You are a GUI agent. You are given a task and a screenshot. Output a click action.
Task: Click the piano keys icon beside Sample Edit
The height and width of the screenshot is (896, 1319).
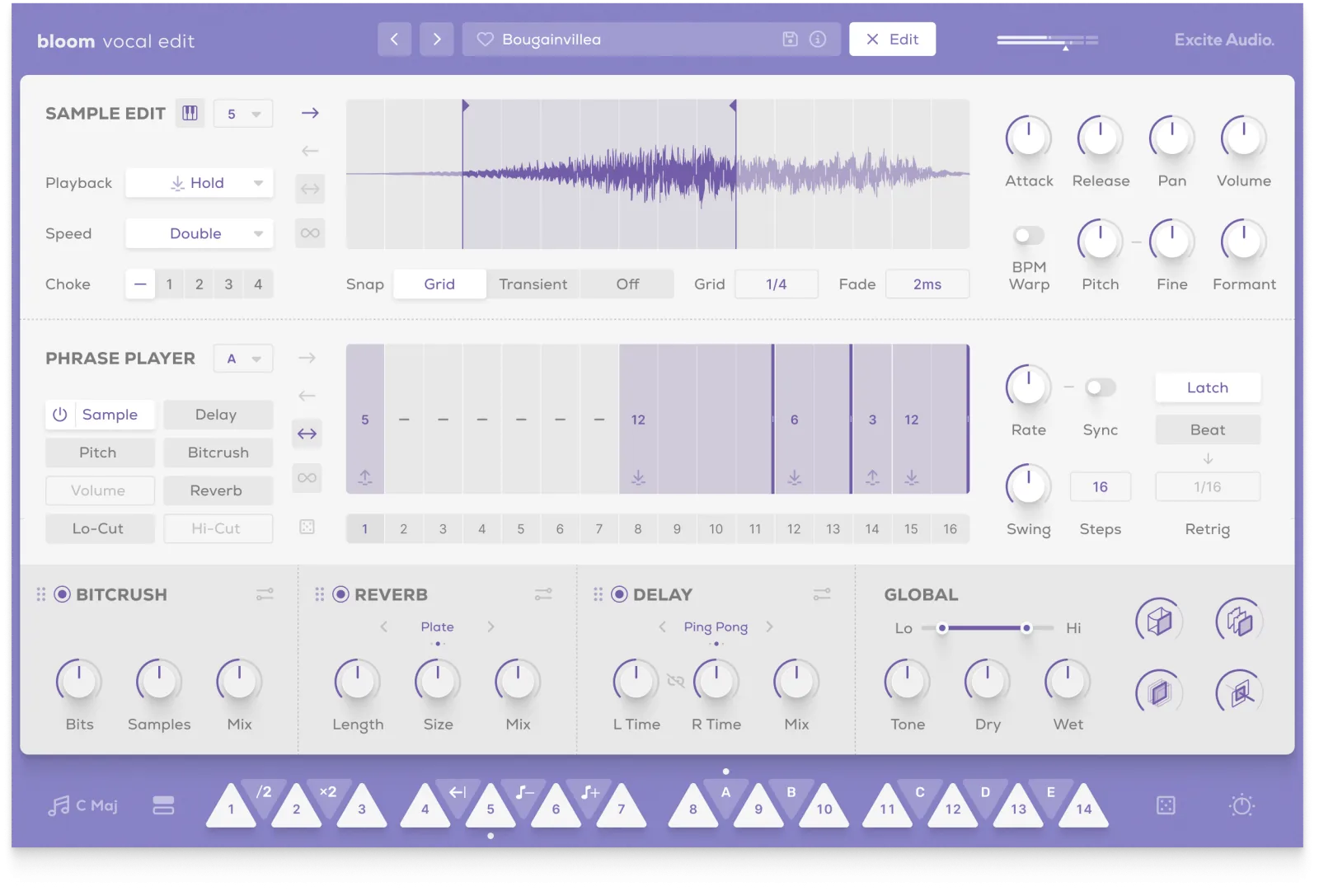pyautogui.click(x=190, y=114)
